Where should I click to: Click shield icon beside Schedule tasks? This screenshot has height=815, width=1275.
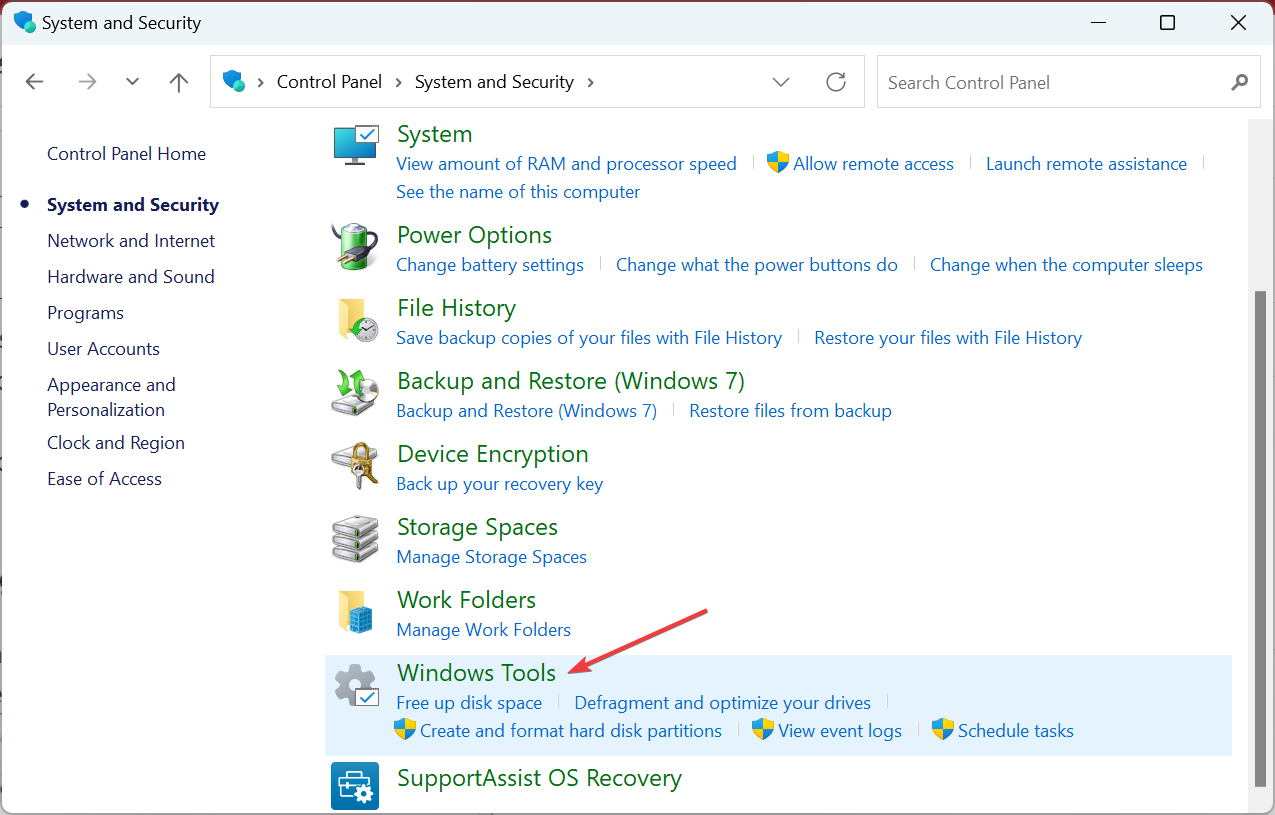coord(943,730)
